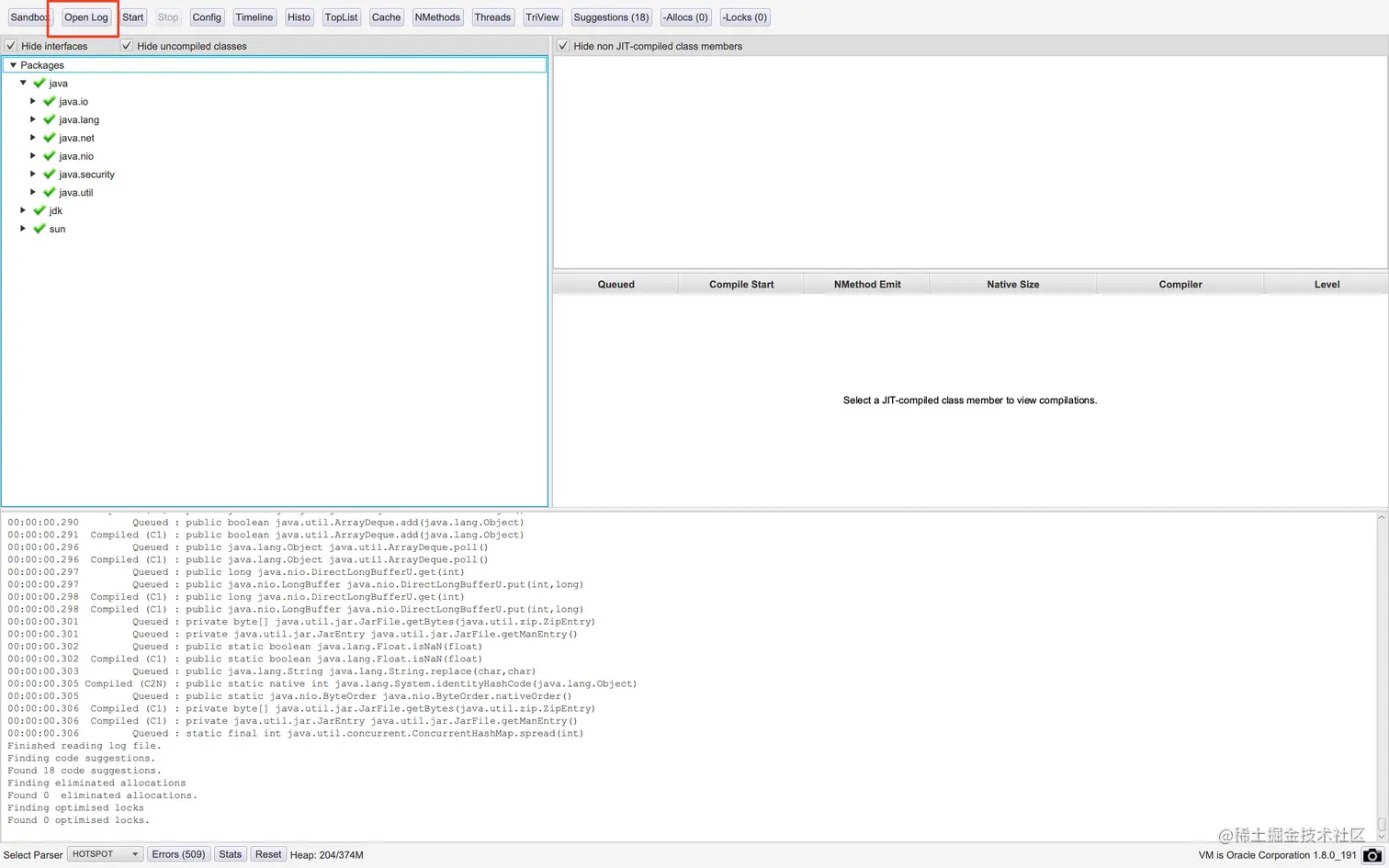The width and height of the screenshot is (1389, 868).
Task: Open the Config dialog
Action: click(207, 17)
